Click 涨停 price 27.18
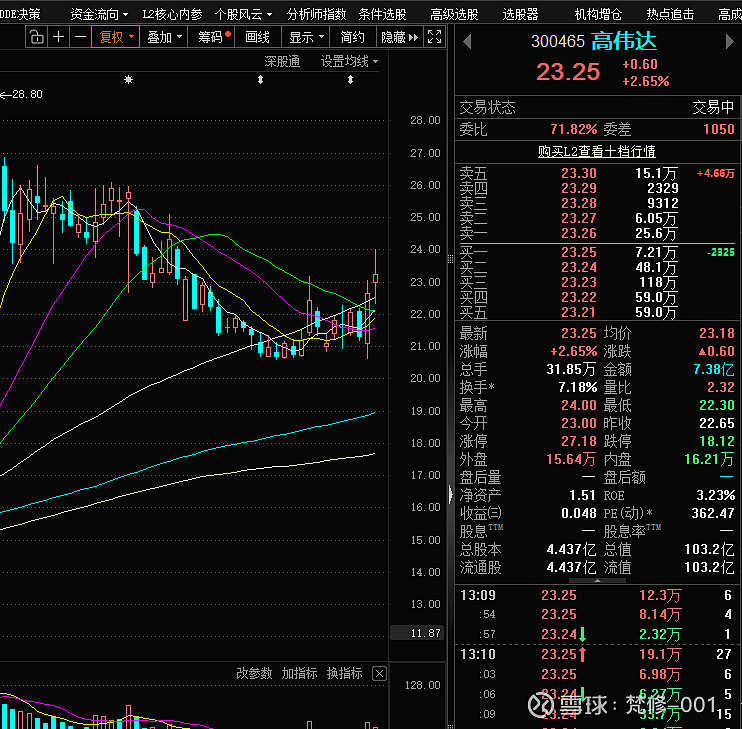Viewport: 742px width, 729px height. [x=579, y=441]
